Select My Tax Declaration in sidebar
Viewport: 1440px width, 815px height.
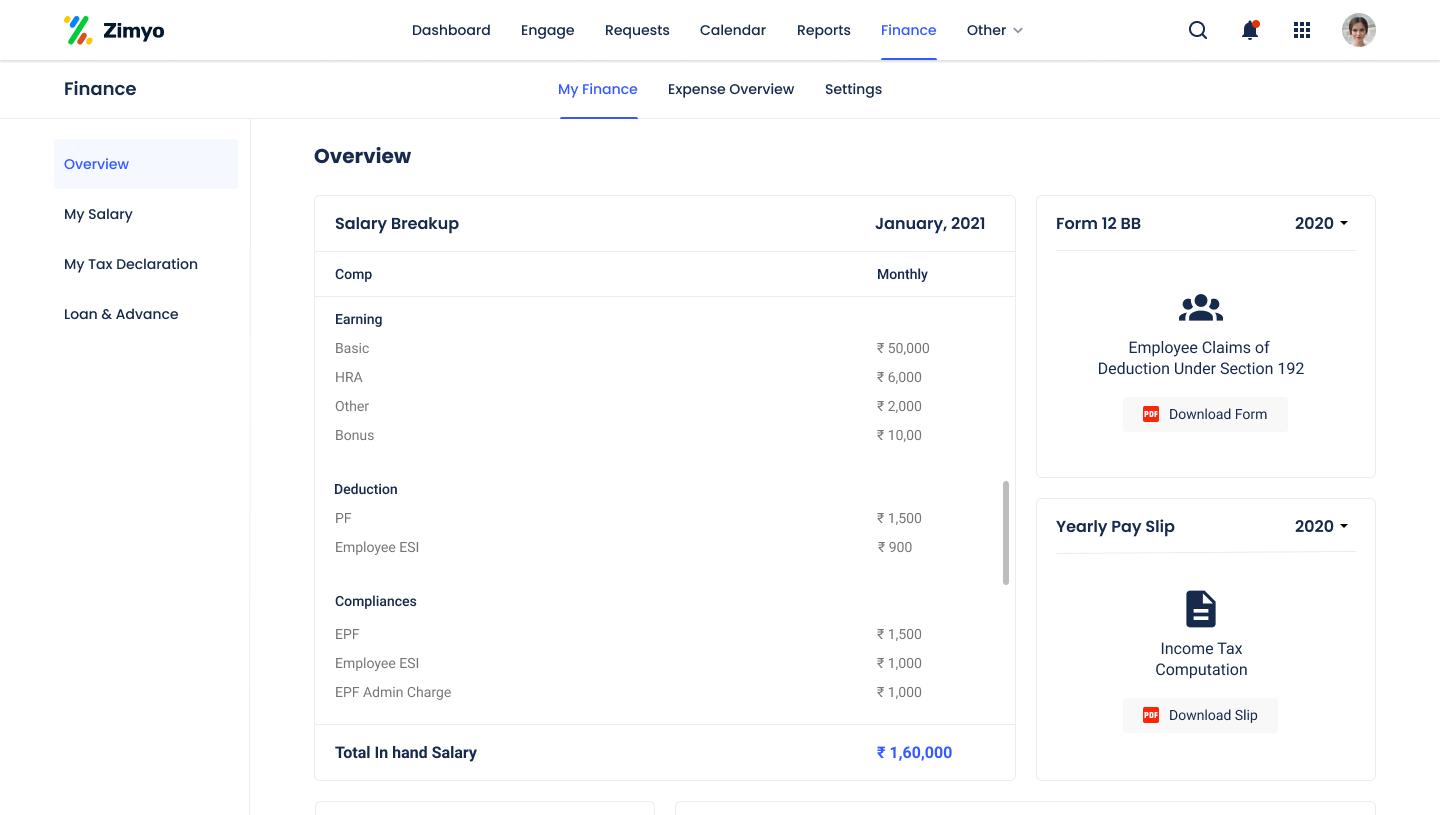(x=131, y=264)
